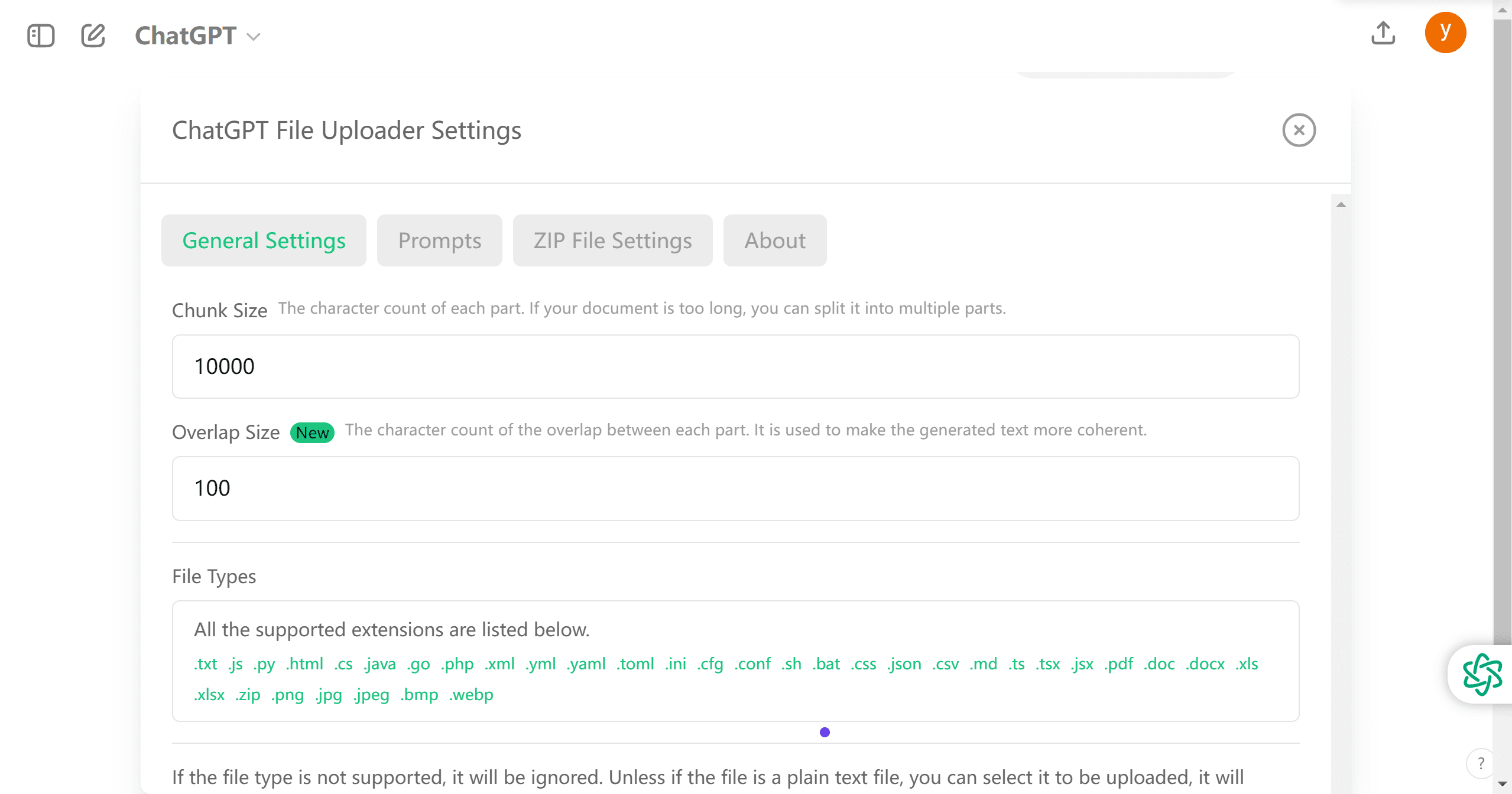Open the Prompts tab
The height and width of the screenshot is (794, 1512).
[x=439, y=240]
